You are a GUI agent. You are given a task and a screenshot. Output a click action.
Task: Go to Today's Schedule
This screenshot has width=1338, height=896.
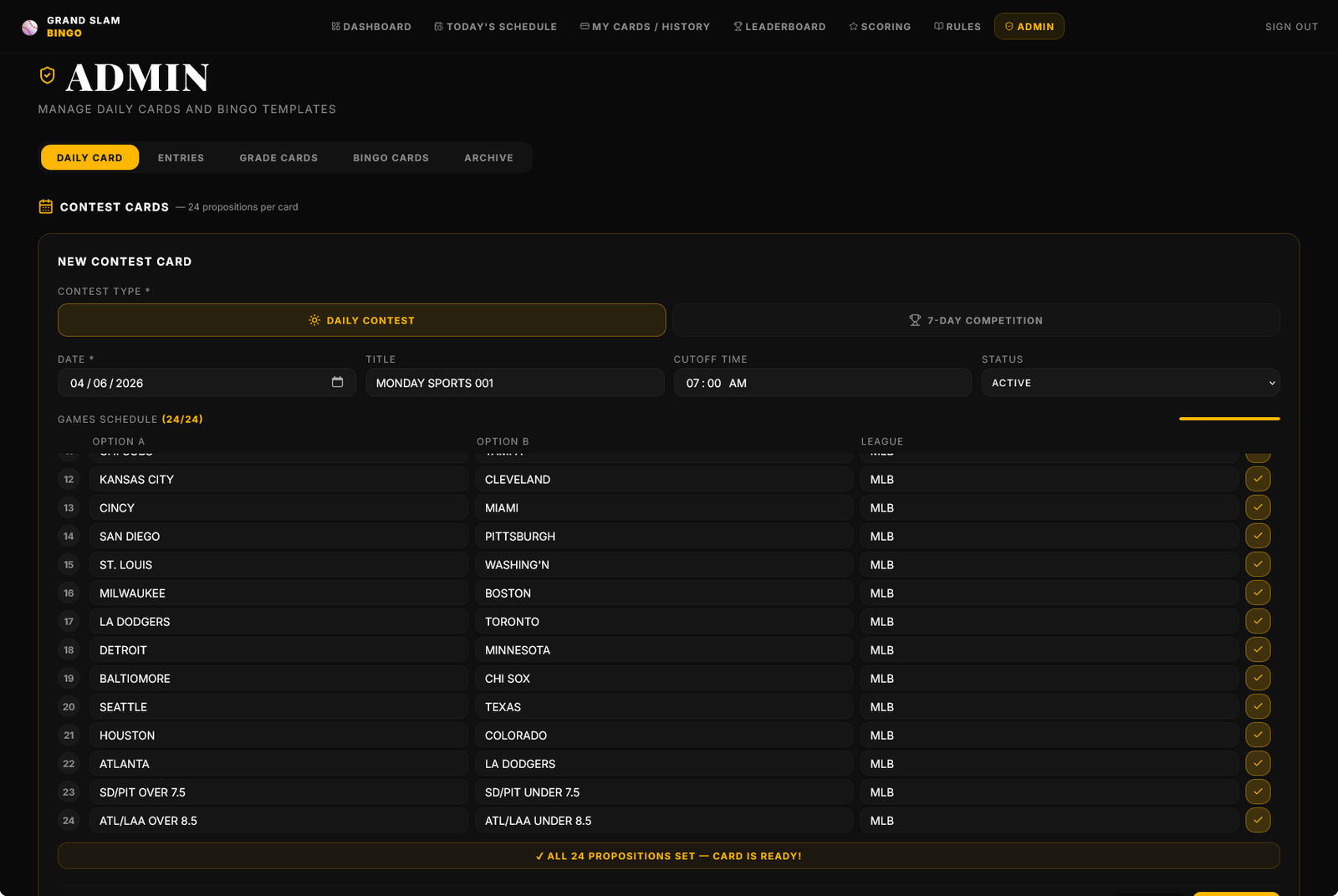click(x=495, y=27)
